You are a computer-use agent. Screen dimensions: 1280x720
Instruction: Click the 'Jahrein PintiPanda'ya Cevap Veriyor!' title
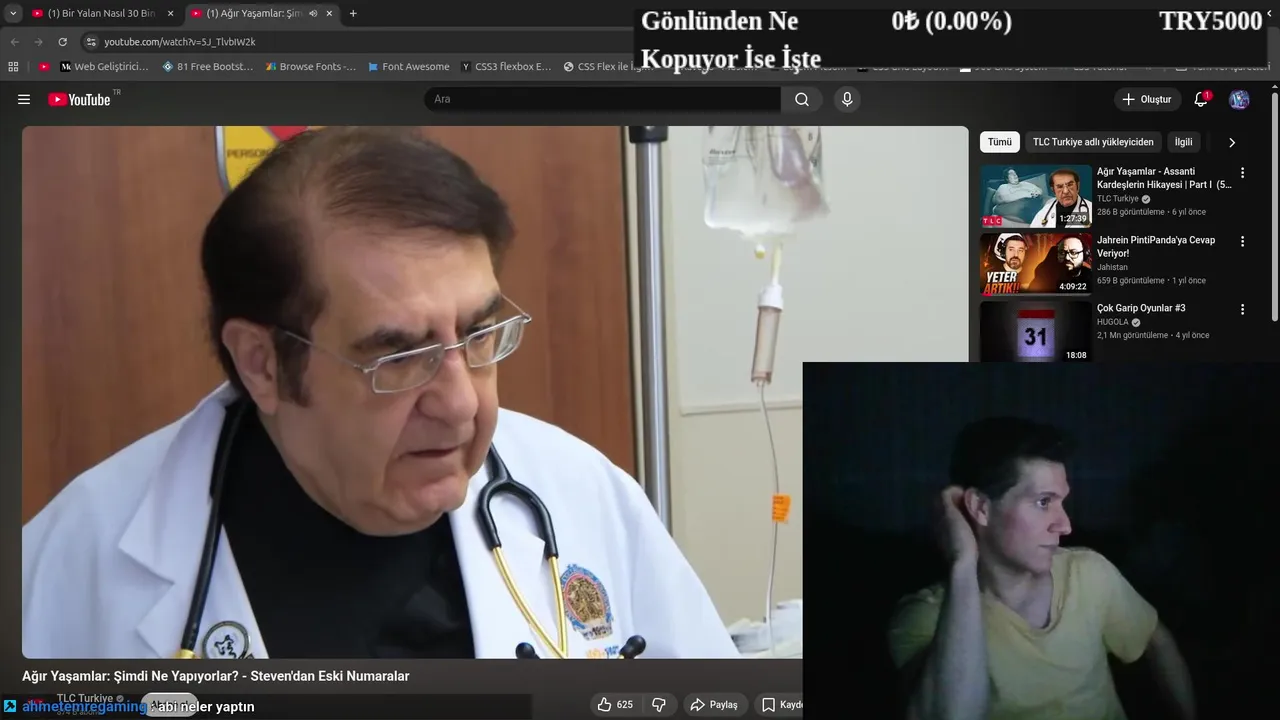click(x=1156, y=247)
